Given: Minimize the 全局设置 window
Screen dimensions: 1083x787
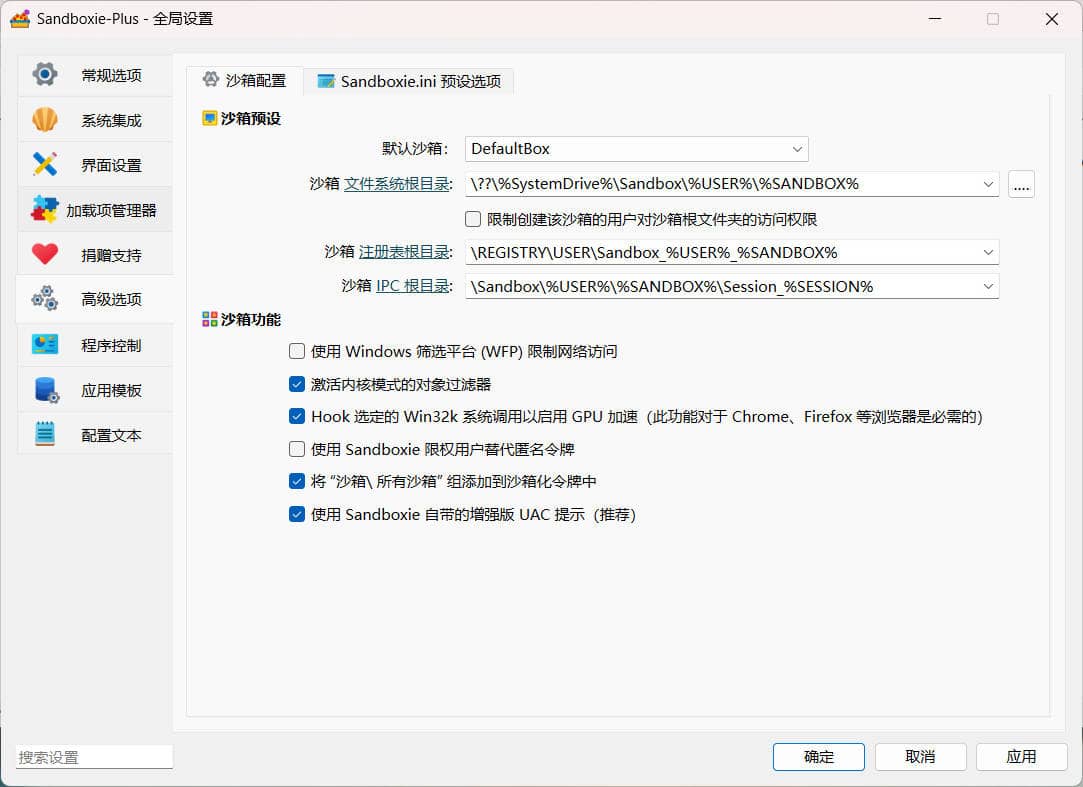Looking at the screenshot, I should coord(935,19).
